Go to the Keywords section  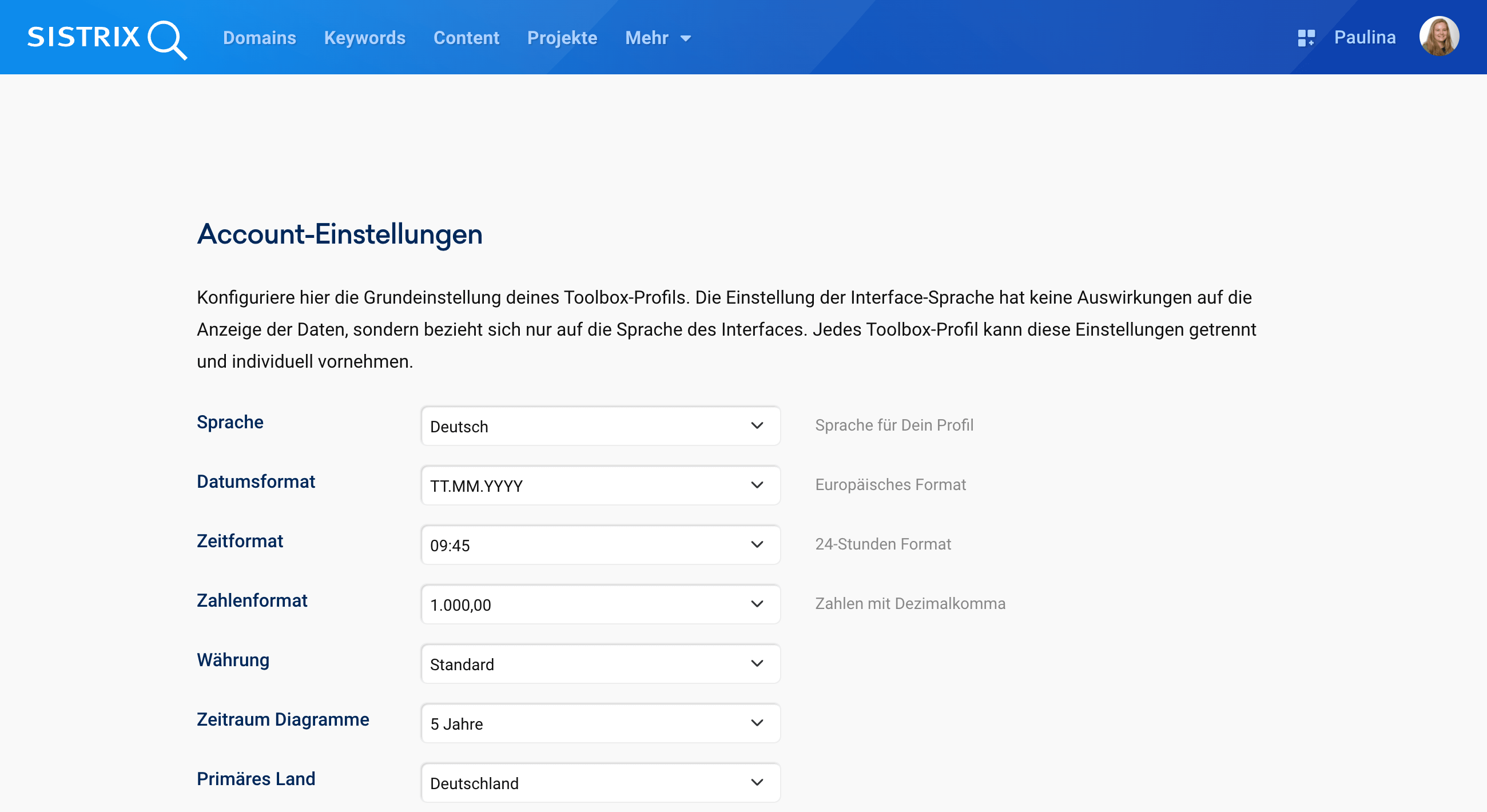[364, 38]
